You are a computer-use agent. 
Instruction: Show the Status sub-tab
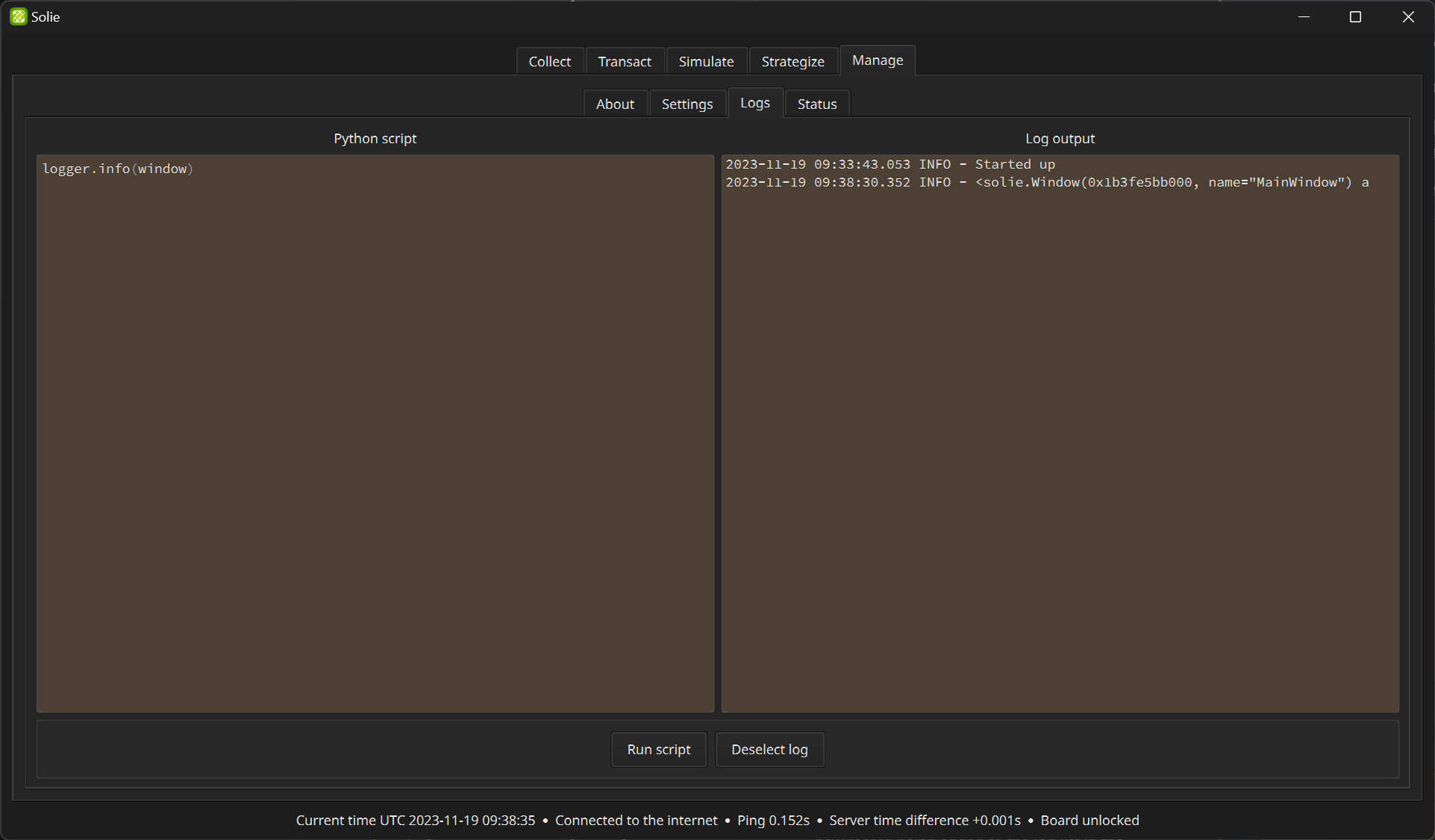point(816,104)
